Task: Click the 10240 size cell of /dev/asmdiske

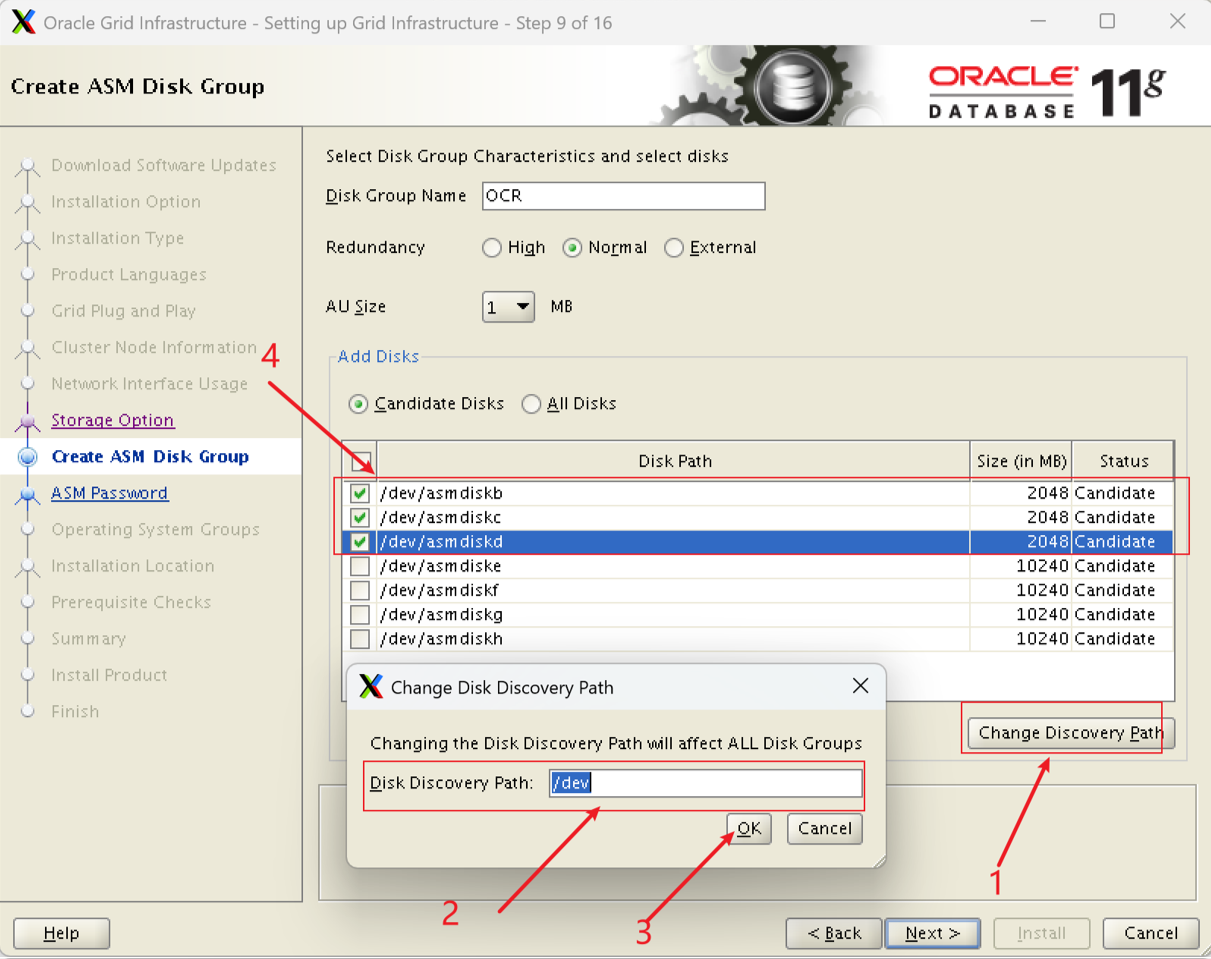Action: (x=1021, y=566)
